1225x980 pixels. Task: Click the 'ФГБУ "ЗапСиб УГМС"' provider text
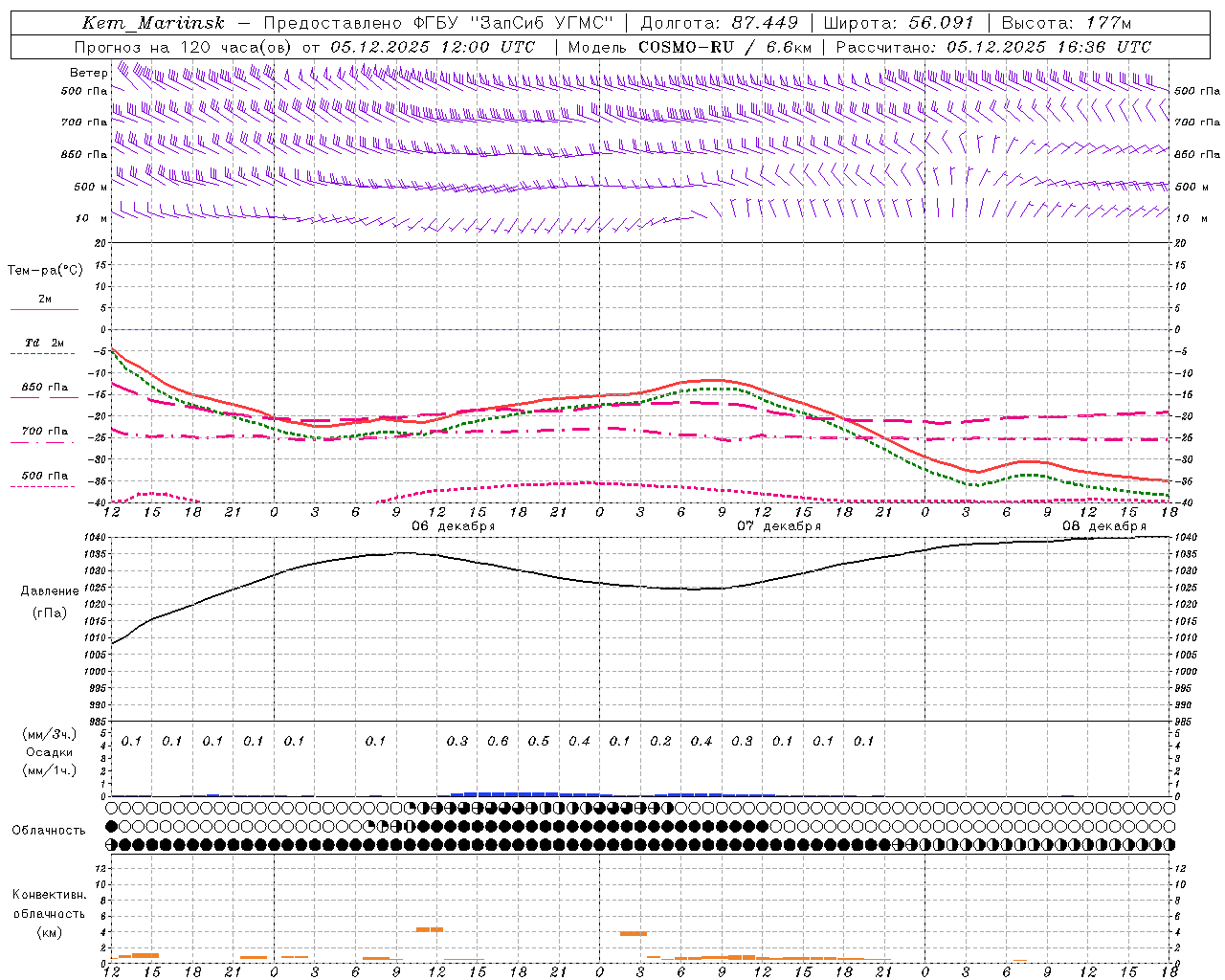point(513,23)
